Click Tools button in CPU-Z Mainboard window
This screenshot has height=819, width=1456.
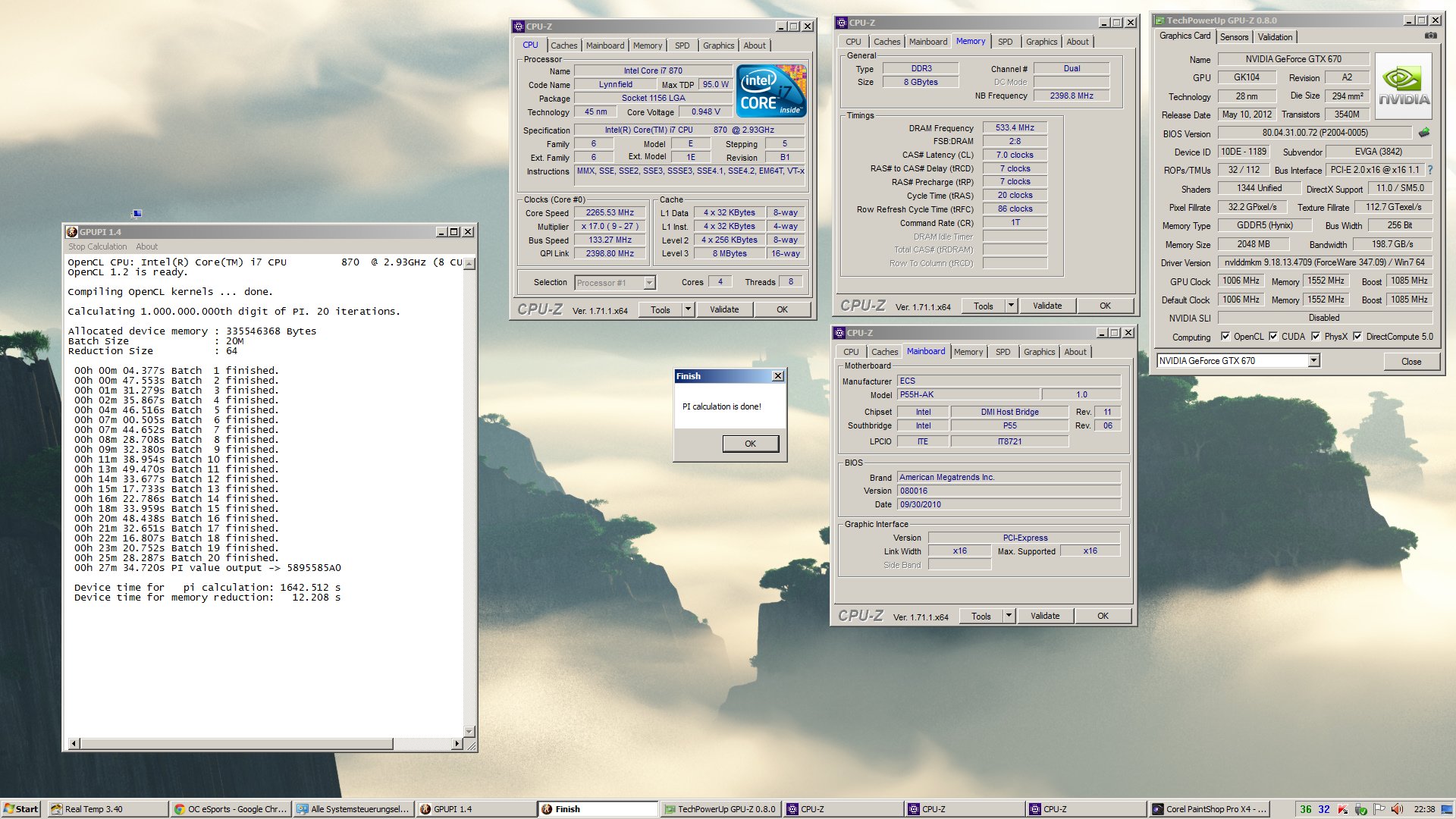pyautogui.click(x=981, y=616)
